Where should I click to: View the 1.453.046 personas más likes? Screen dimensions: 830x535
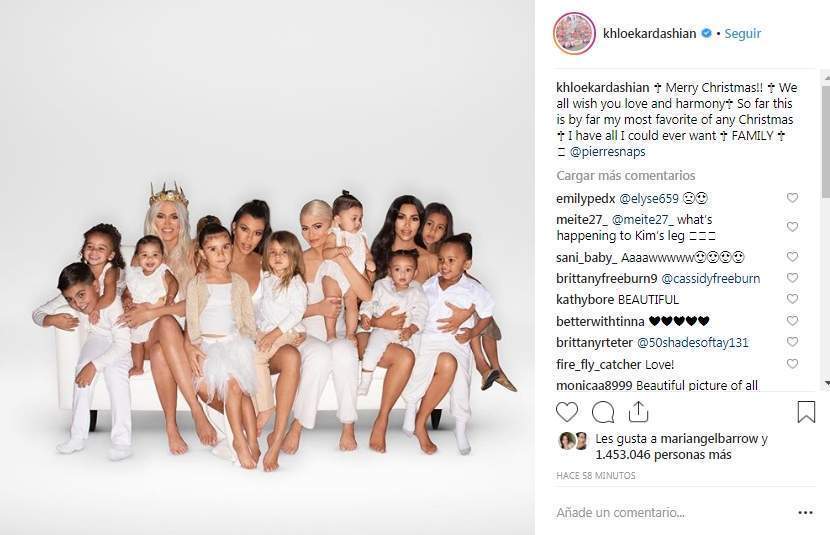(663, 455)
